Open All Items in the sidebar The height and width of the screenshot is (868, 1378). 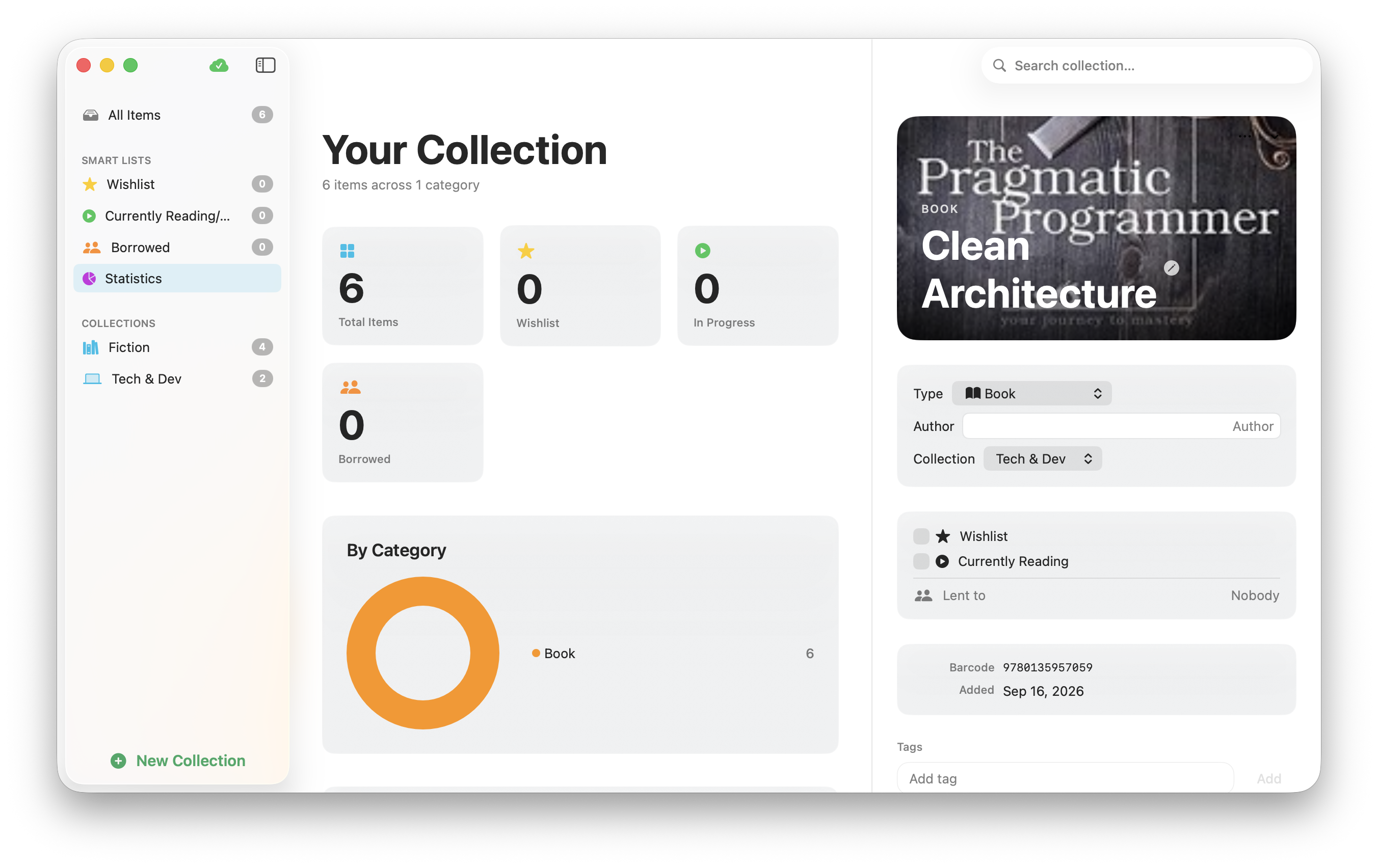point(177,115)
